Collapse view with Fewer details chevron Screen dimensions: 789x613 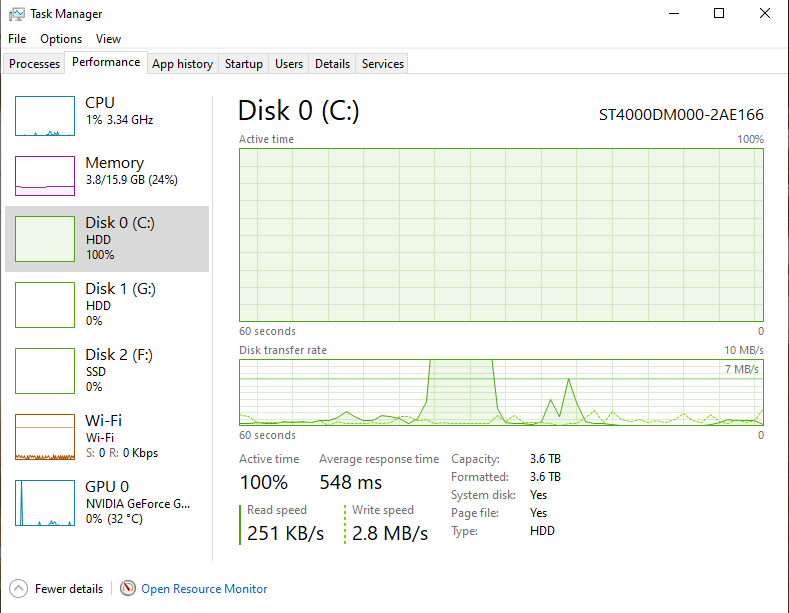click(x=18, y=589)
